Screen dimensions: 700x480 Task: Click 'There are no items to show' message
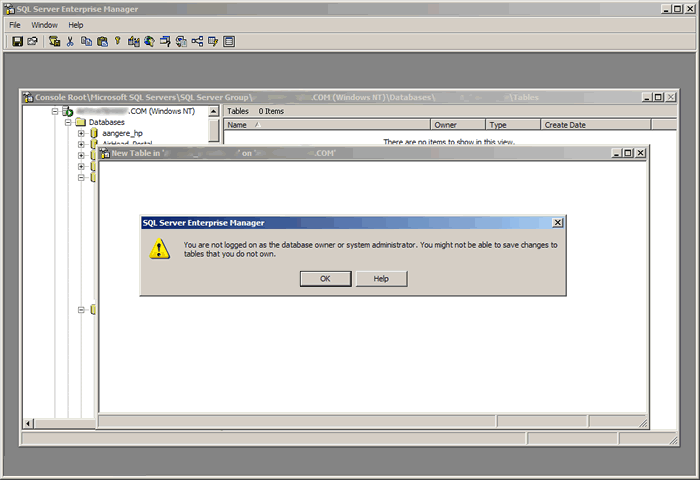[x=449, y=142]
